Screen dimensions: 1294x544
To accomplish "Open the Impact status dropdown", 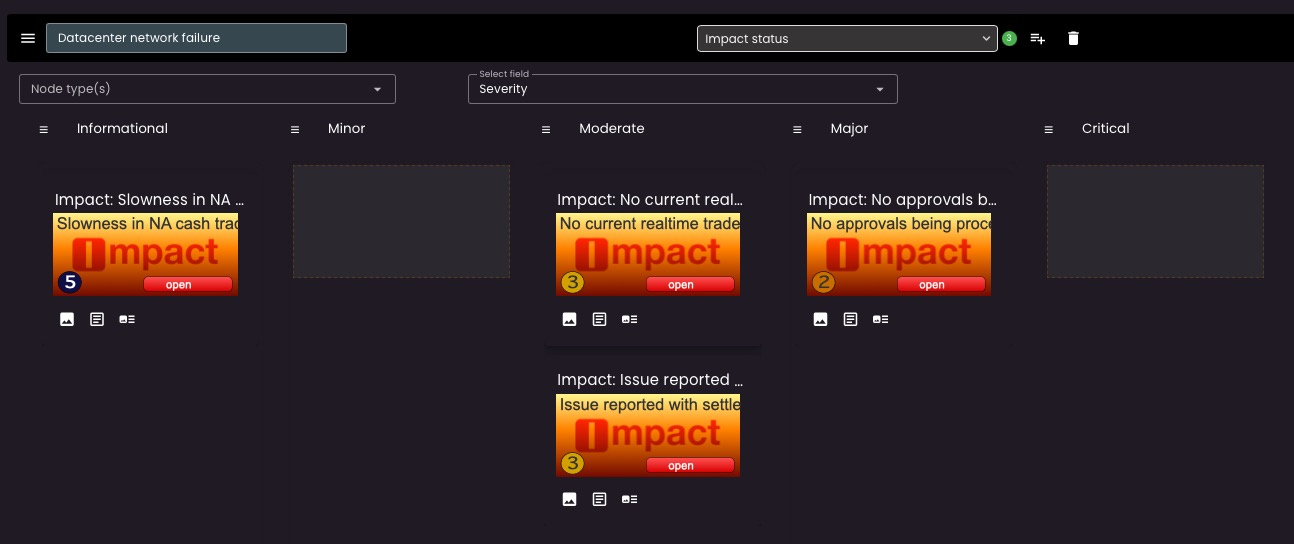I will click(846, 38).
